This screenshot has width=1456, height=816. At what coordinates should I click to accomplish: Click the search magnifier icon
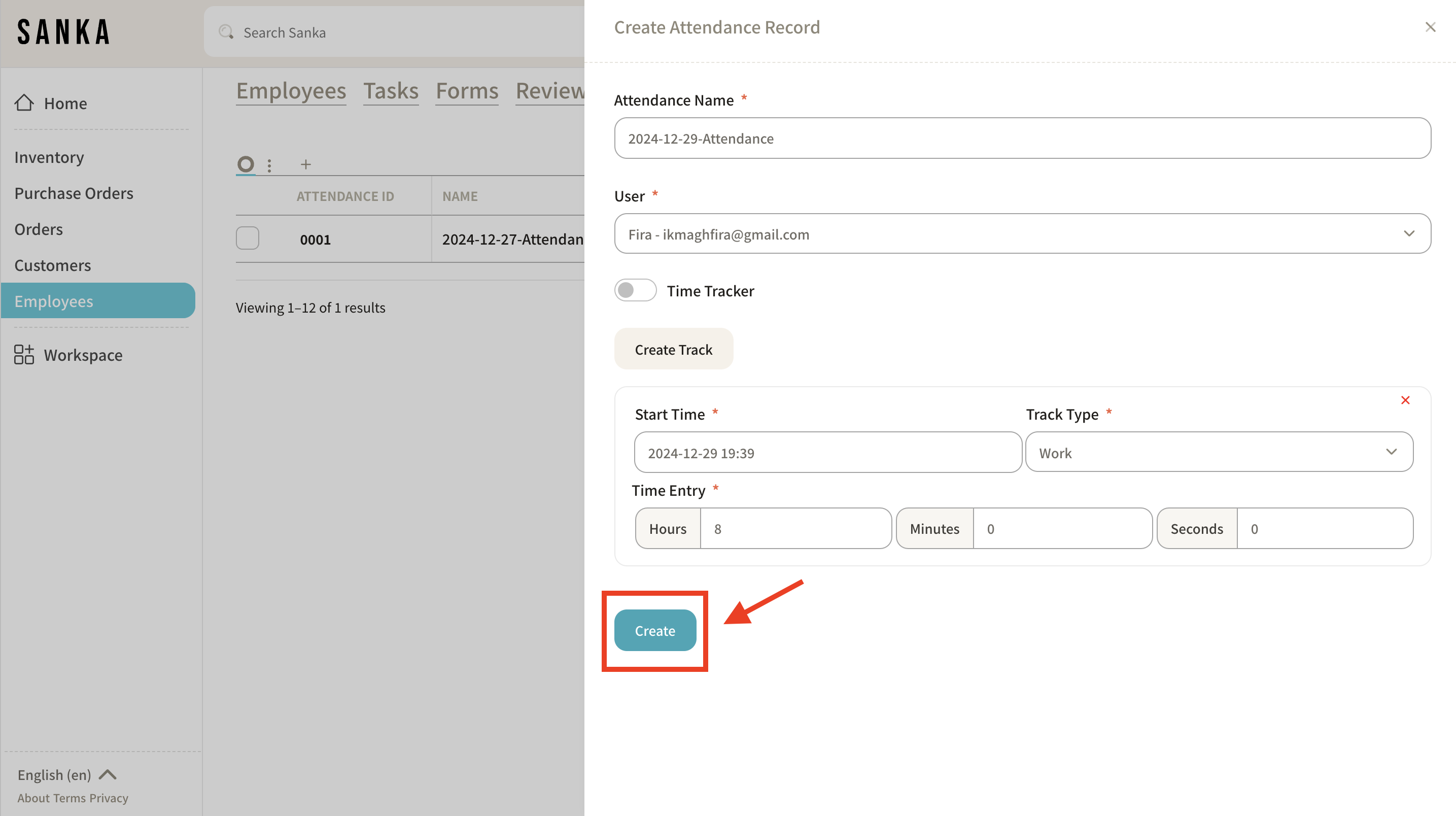[226, 32]
